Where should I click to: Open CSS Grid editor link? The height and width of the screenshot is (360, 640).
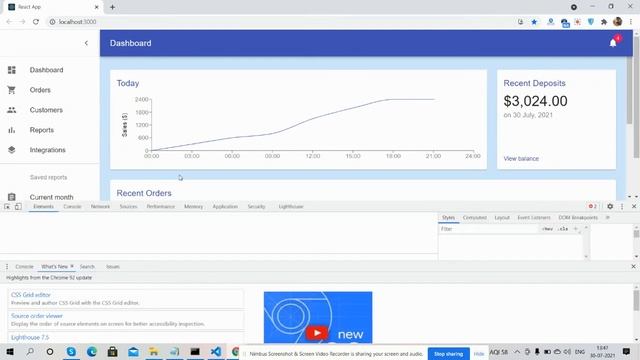[31, 295]
